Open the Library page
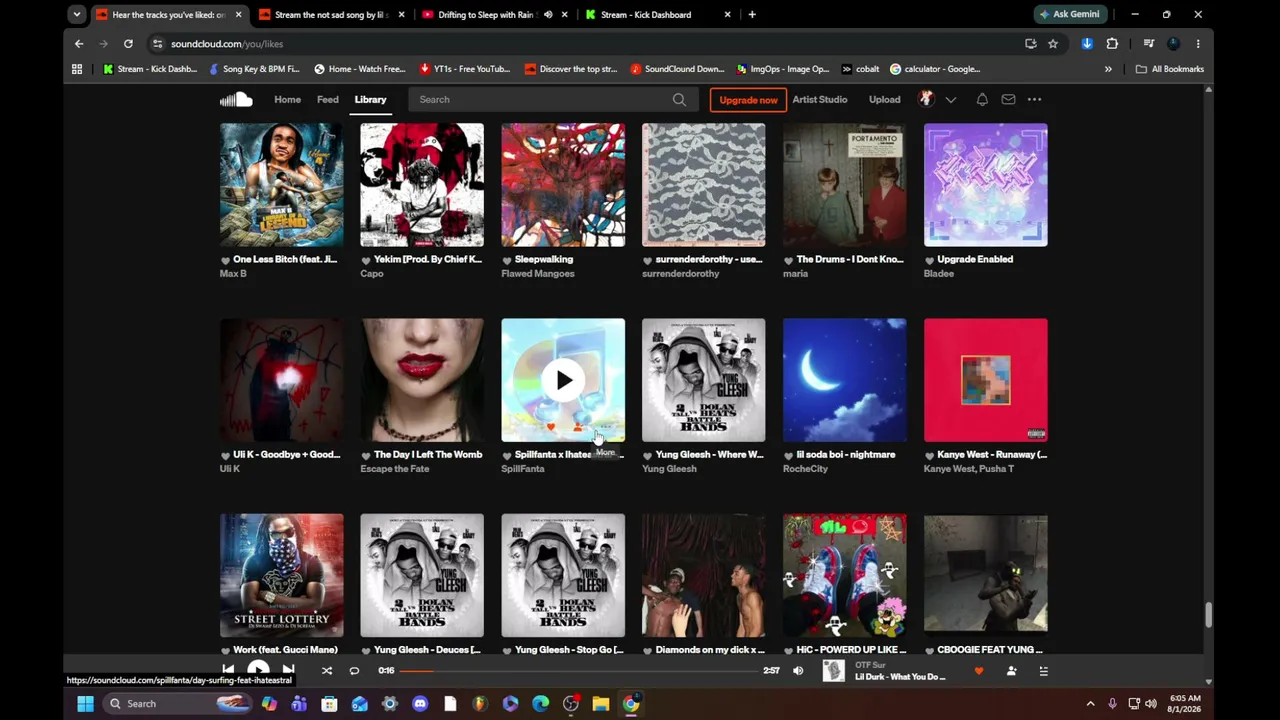The height and width of the screenshot is (720, 1280). pos(370,99)
